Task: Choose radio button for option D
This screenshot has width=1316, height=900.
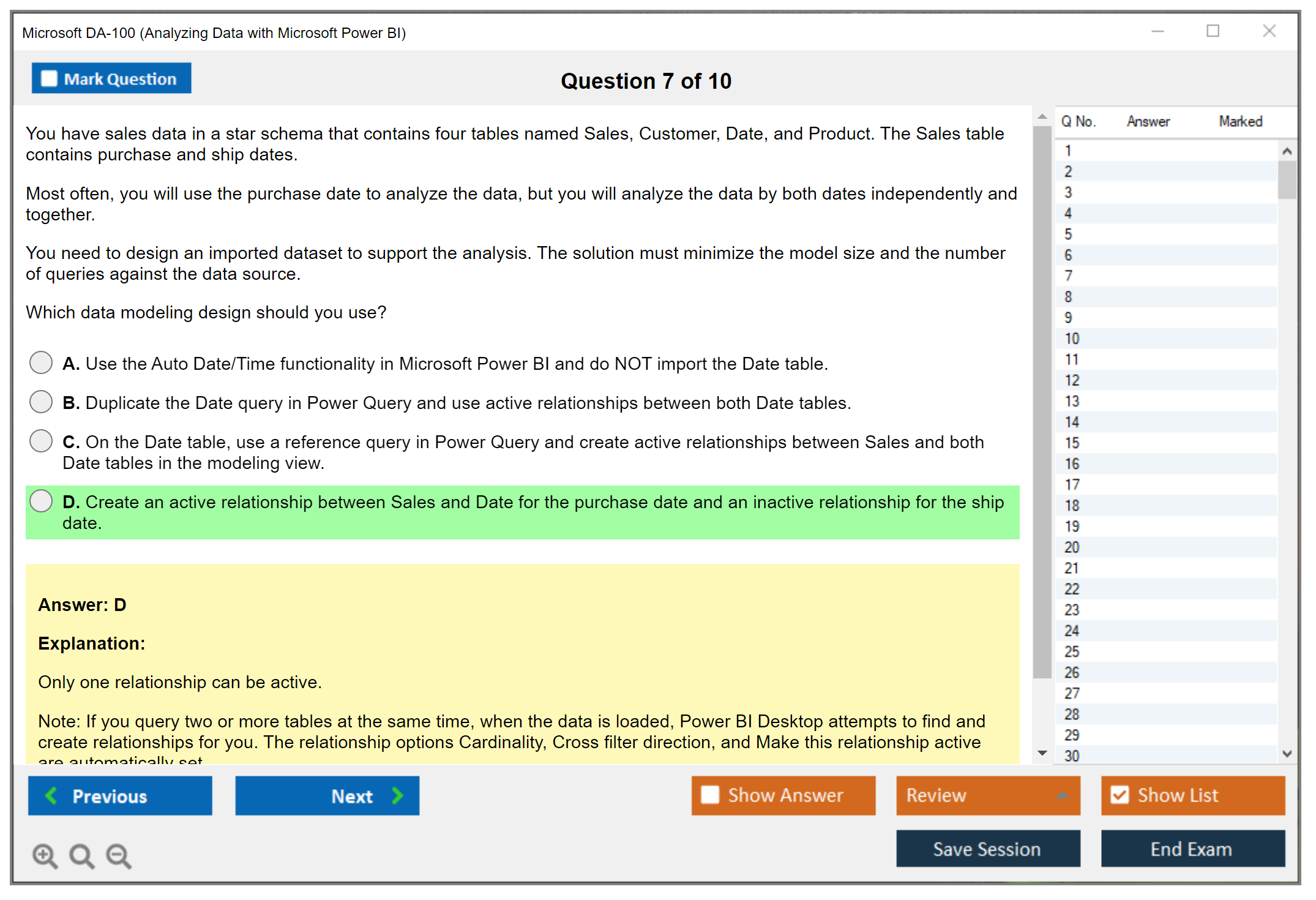Action: pos(41,501)
